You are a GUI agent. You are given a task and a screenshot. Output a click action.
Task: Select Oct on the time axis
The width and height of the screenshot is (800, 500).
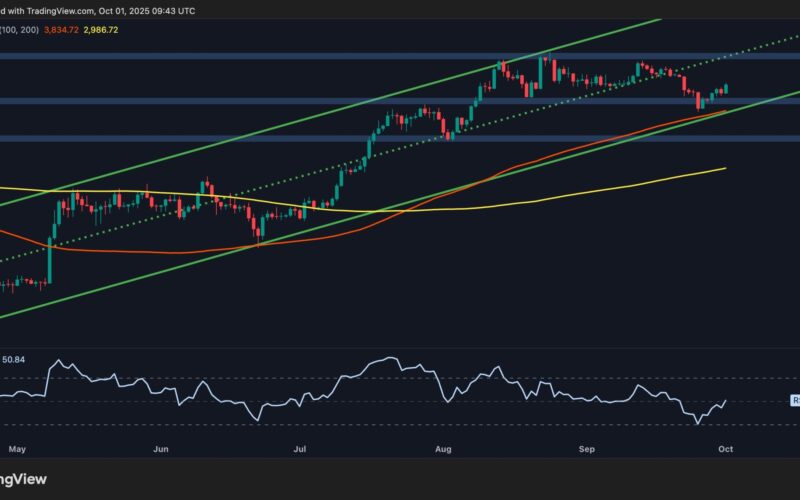[x=726, y=450]
